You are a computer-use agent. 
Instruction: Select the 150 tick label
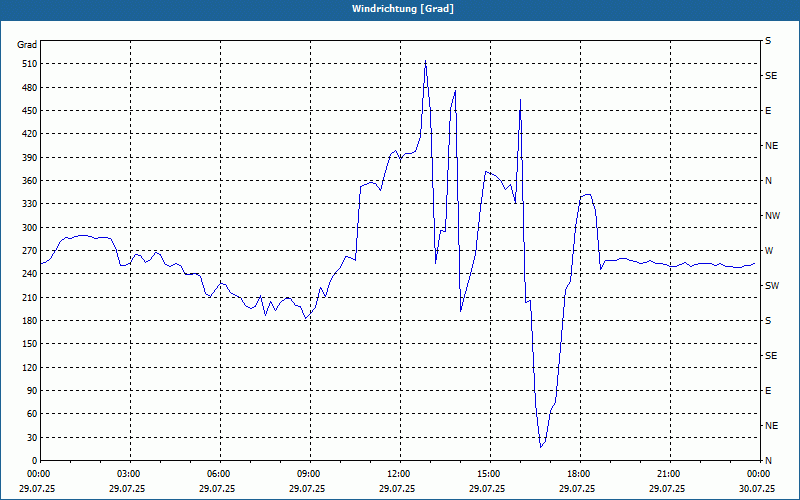[x=30, y=344]
